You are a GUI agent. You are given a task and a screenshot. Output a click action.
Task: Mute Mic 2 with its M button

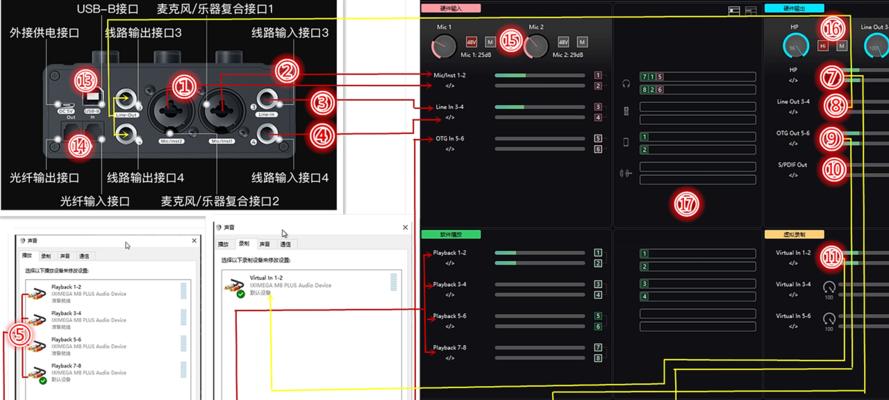click(583, 42)
